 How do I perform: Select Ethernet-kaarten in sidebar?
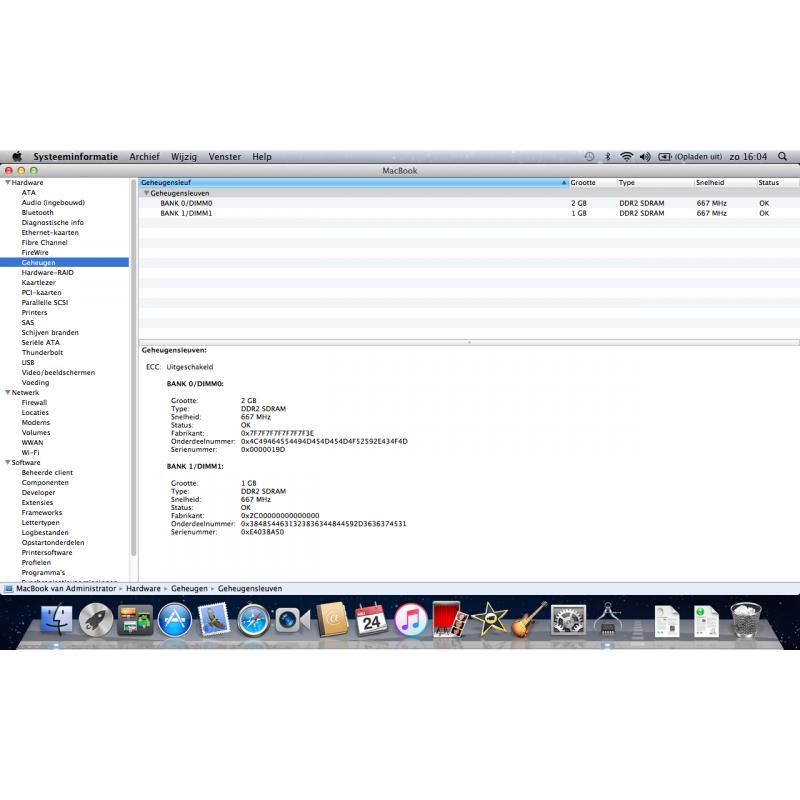pos(50,232)
